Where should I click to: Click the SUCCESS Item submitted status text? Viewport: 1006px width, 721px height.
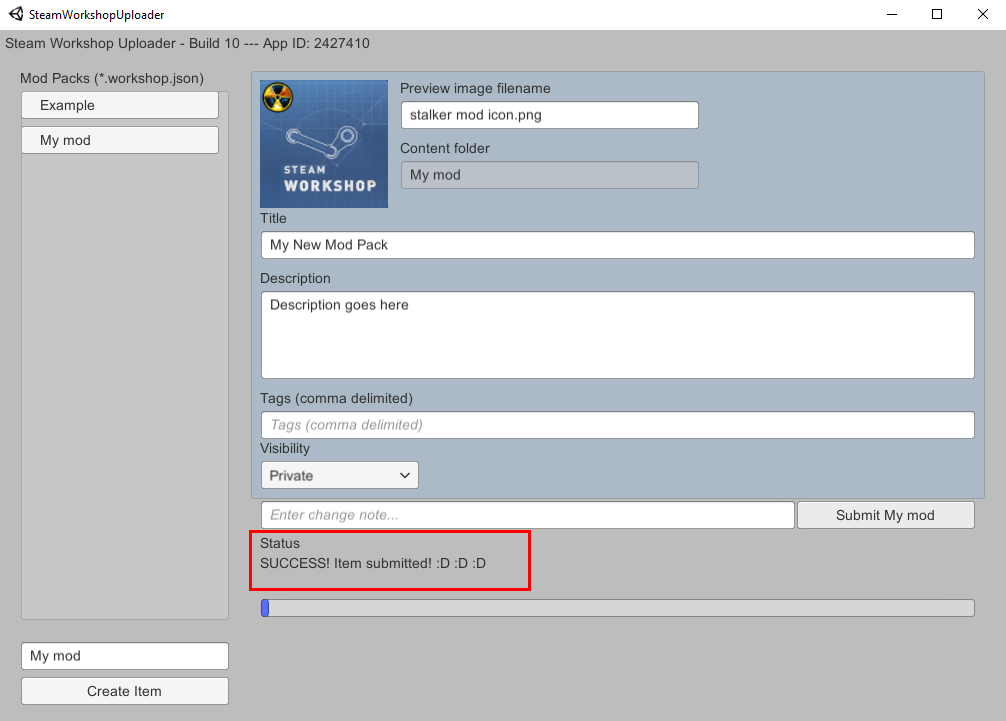[x=373, y=563]
